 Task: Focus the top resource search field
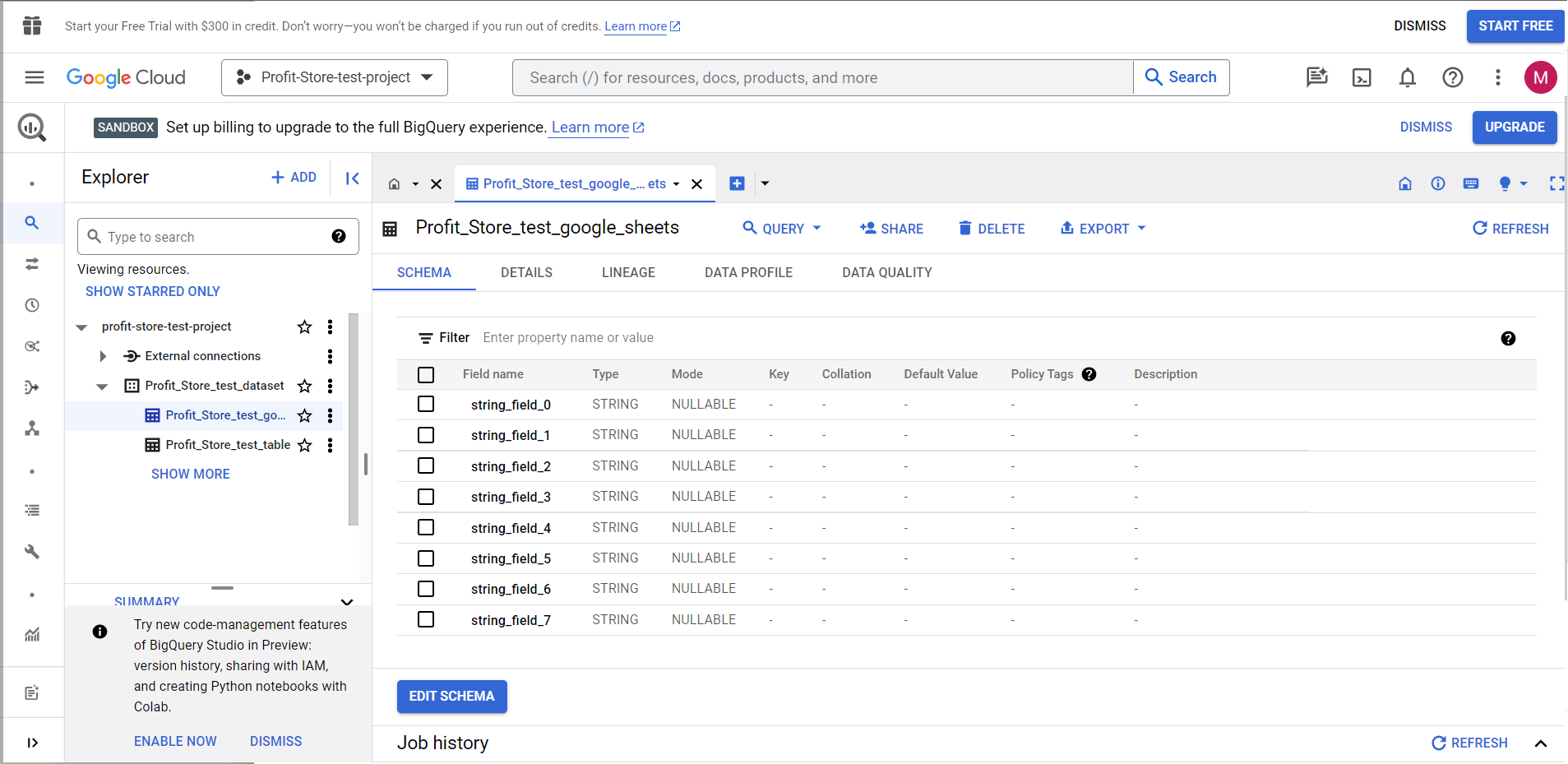[822, 77]
